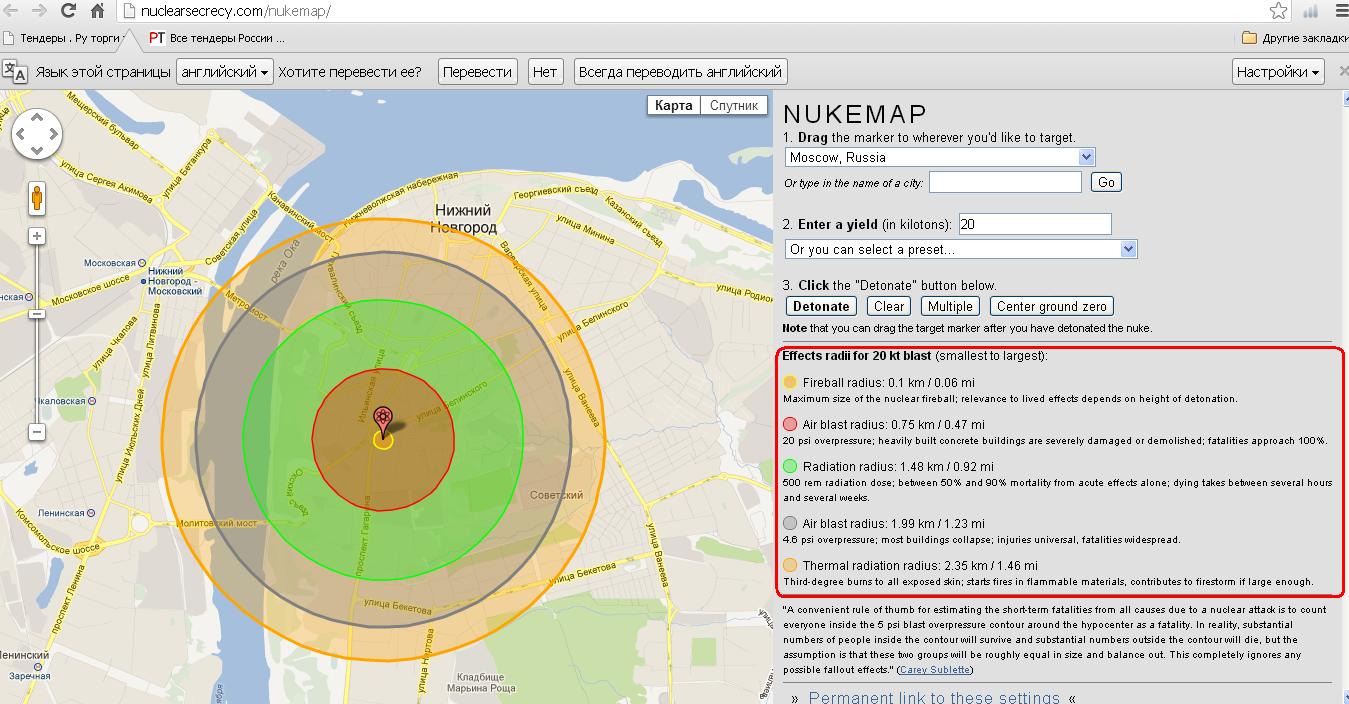Screen dimensions: 1349x704
Task: Open the Carey Sublette link
Action: [x=934, y=669]
